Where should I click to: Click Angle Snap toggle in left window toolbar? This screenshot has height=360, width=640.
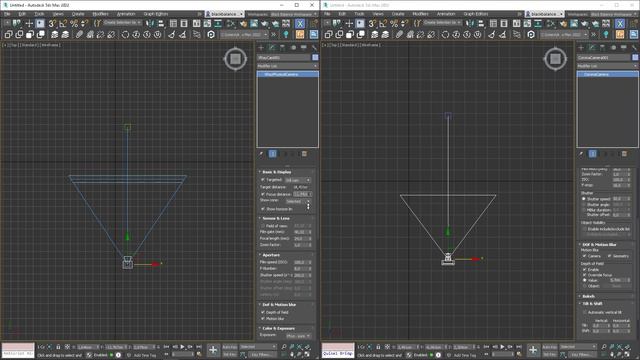pyautogui.click(x=63, y=24)
